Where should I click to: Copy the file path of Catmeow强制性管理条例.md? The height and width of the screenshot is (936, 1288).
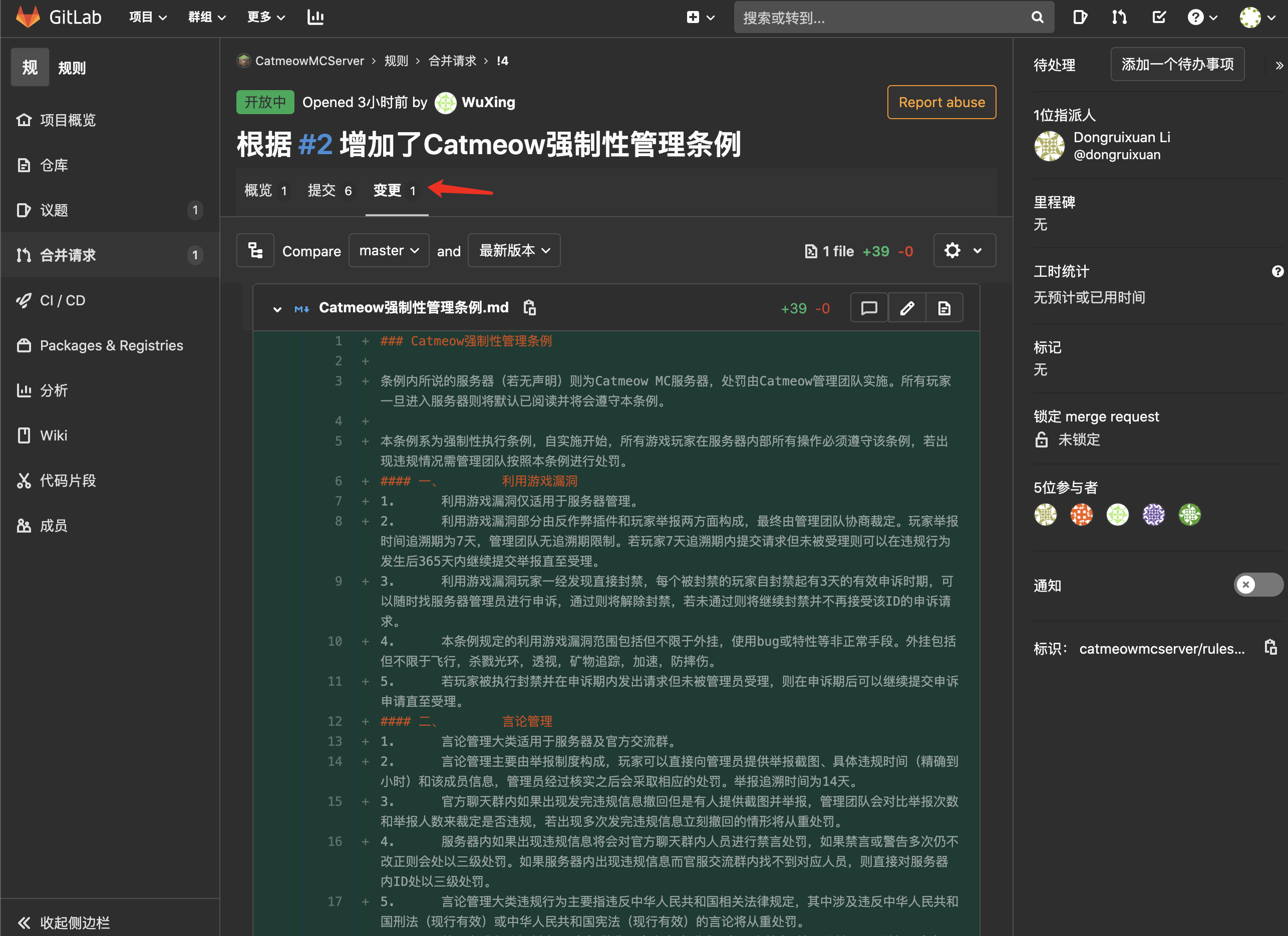(x=529, y=308)
